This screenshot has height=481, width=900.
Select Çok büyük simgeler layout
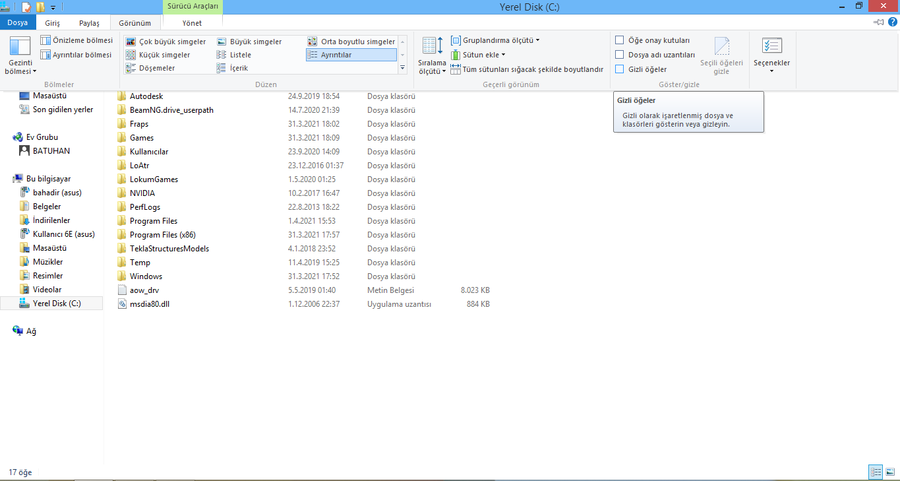point(166,42)
